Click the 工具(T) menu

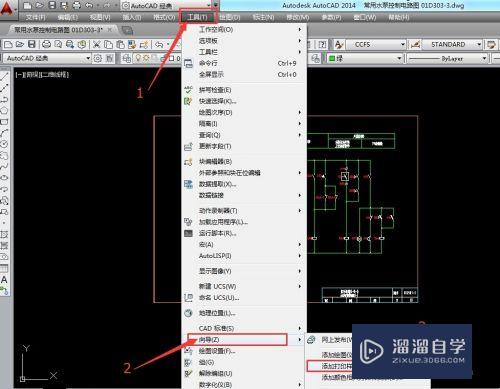pos(197,17)
